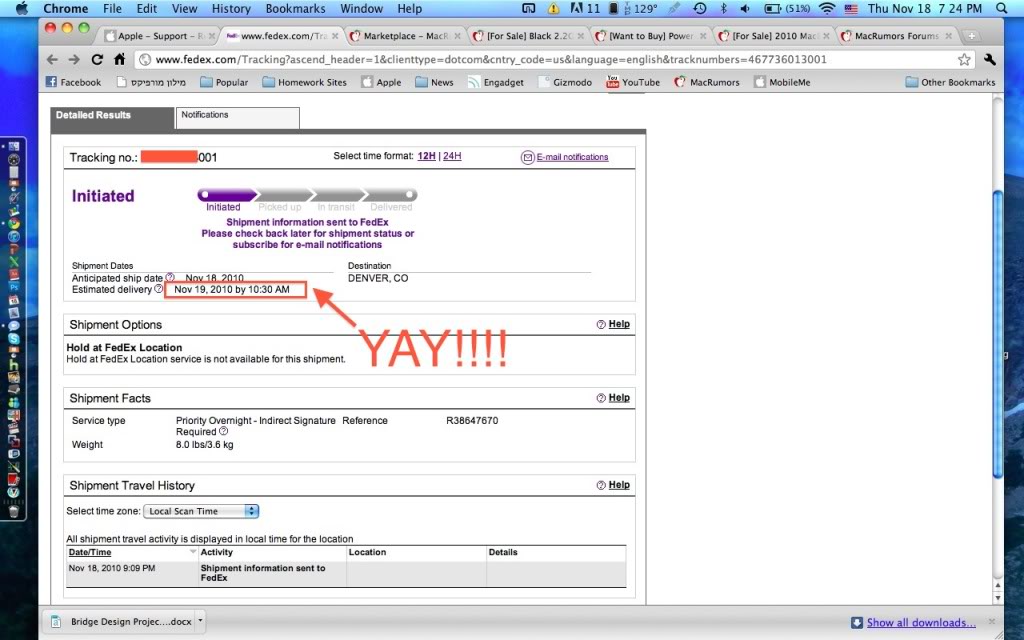Open the Window menu
The height and width of the screenshot is (640, 1024).
click(362, 8)
